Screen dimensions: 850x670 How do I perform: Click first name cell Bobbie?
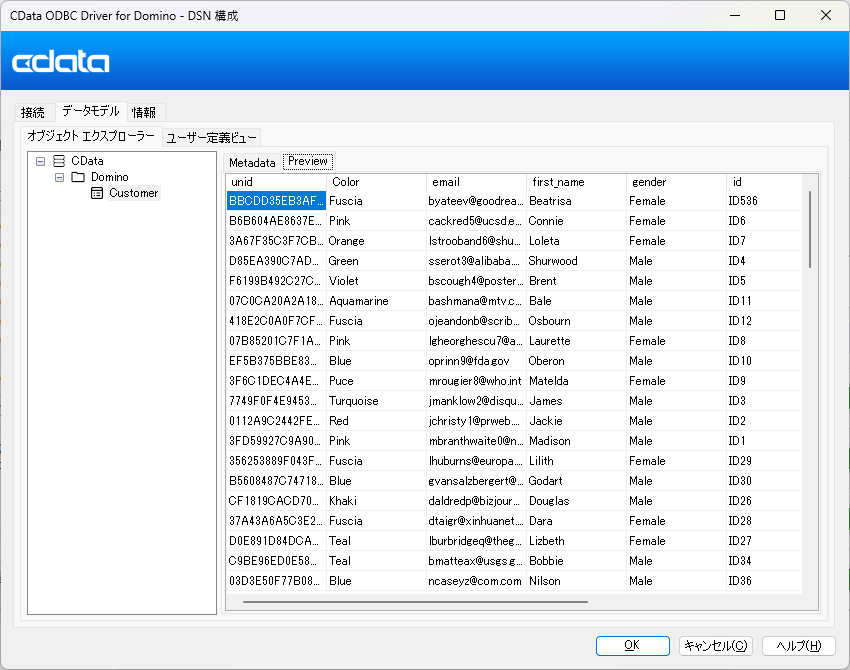coord(576,562)
